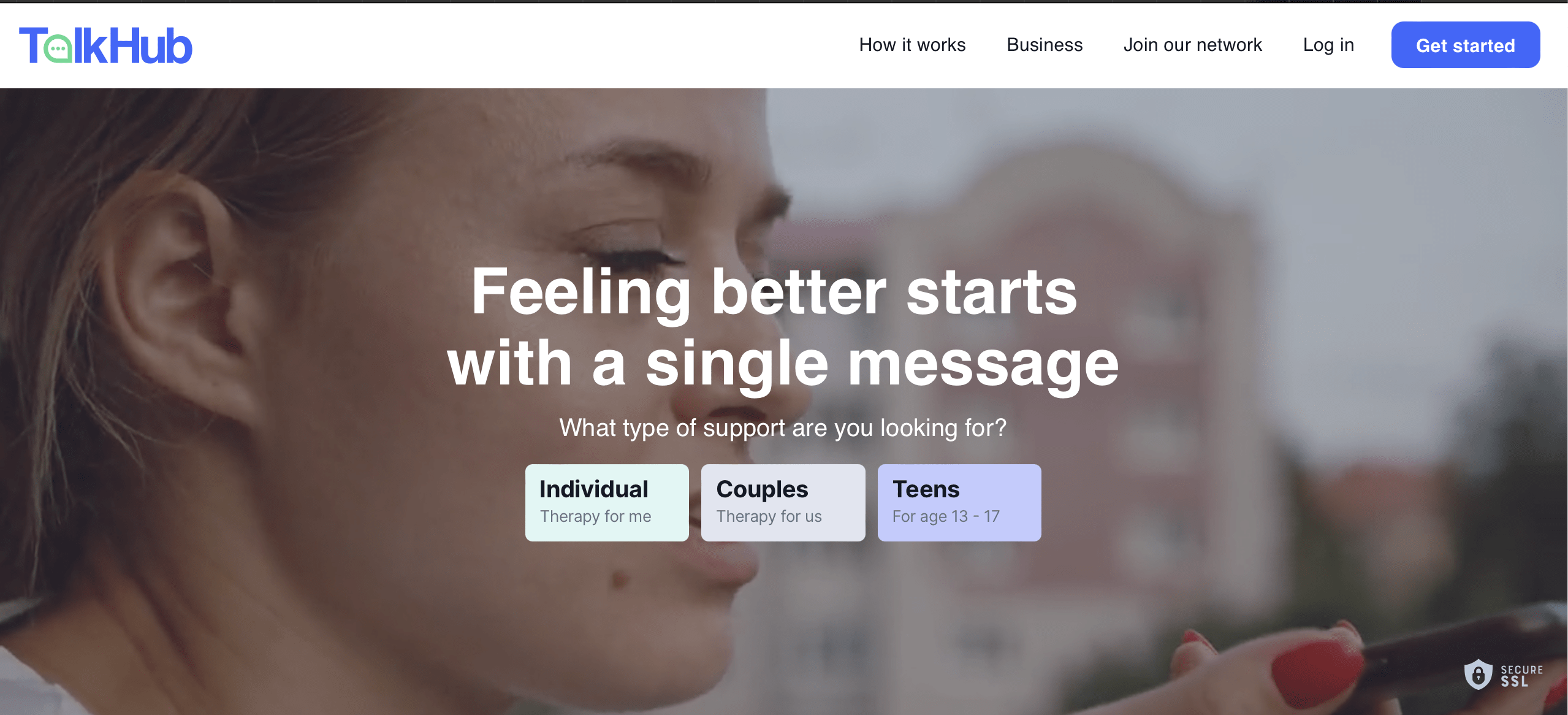Expand the Business navigation menu

1043,44
